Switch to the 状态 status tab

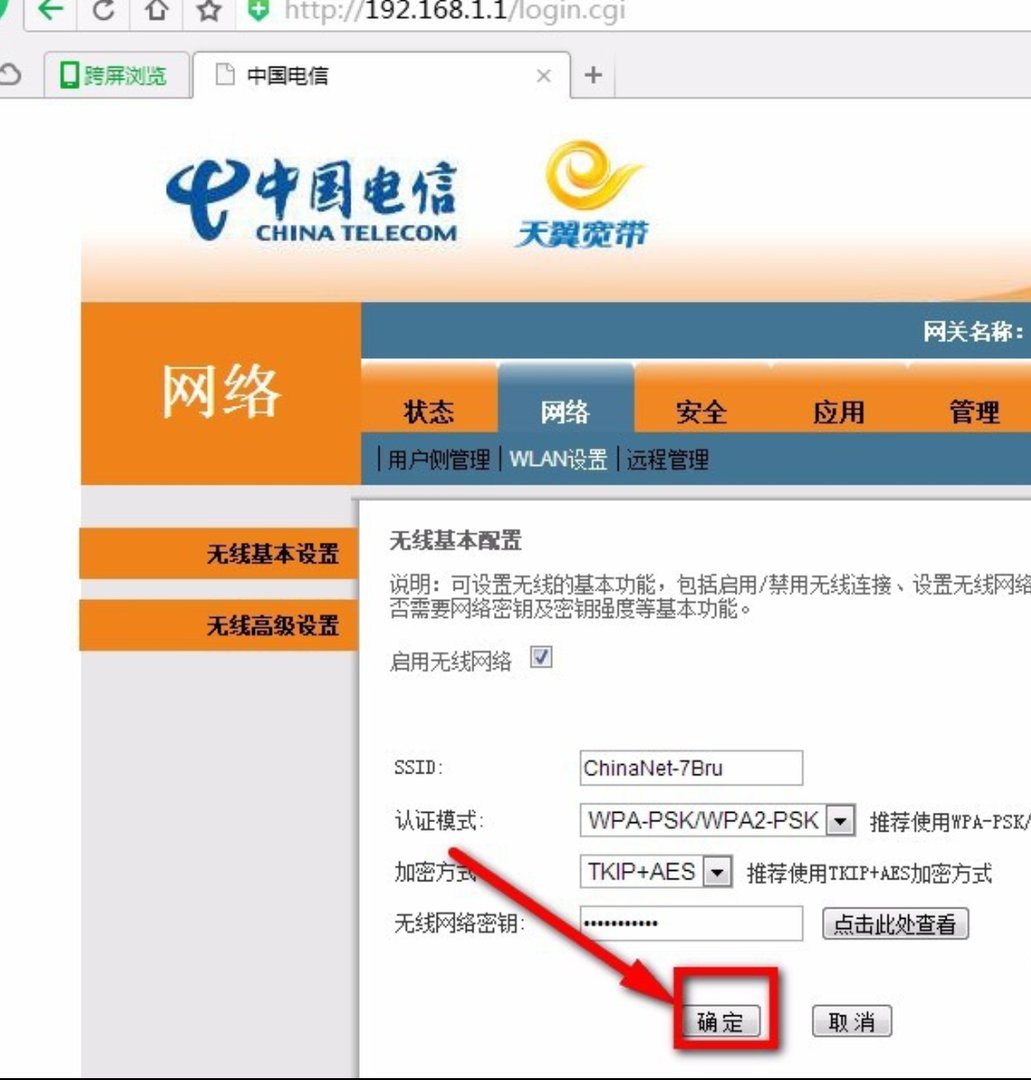[x=428, y=411]
